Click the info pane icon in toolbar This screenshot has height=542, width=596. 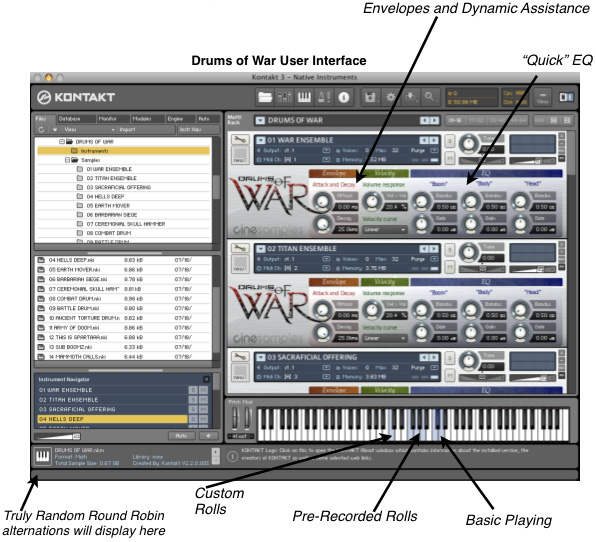tap(344, 97)
